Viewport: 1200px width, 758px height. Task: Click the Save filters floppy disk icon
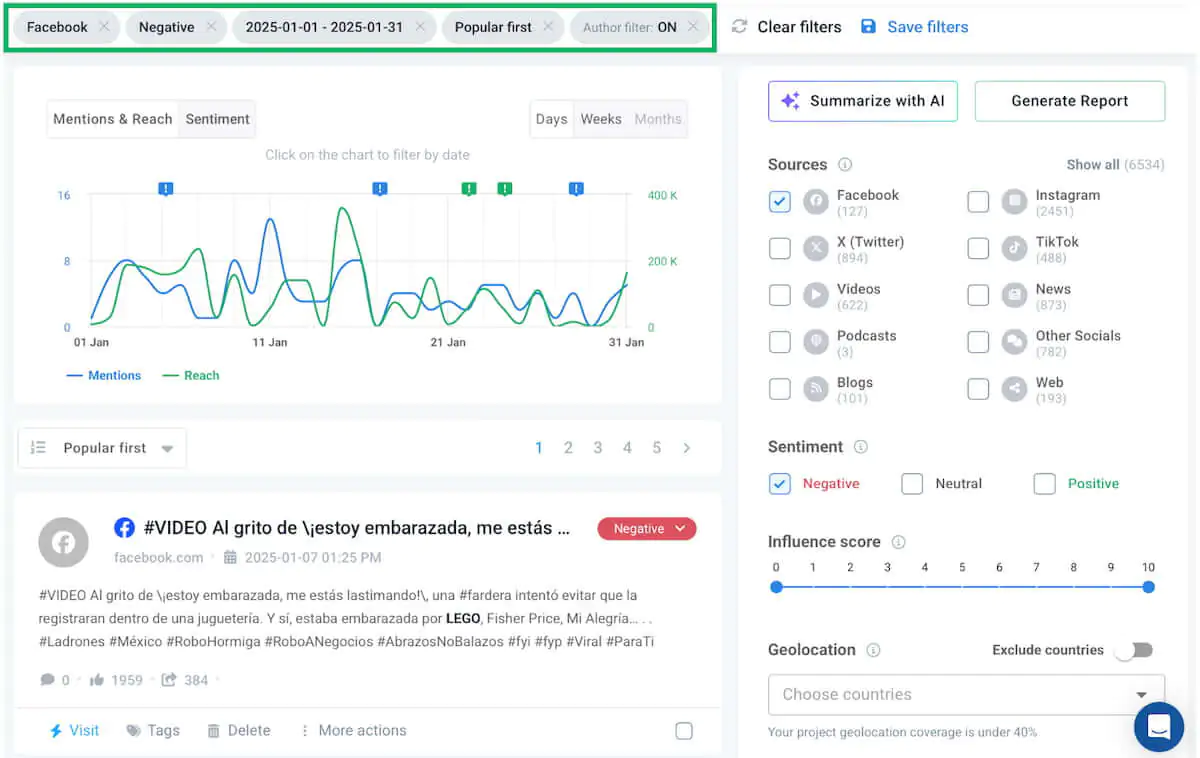(868, 27)
